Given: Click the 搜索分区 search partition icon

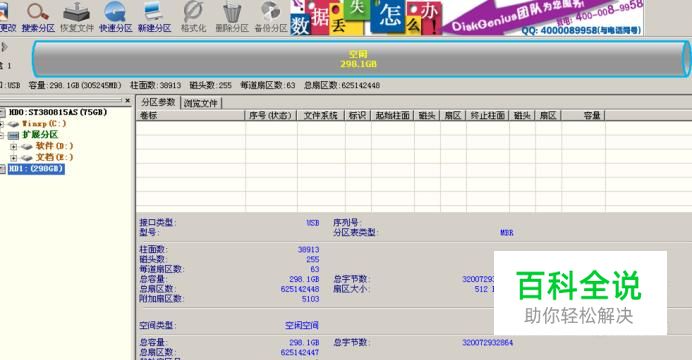Looking at the screenshot, I should point(38,17).
